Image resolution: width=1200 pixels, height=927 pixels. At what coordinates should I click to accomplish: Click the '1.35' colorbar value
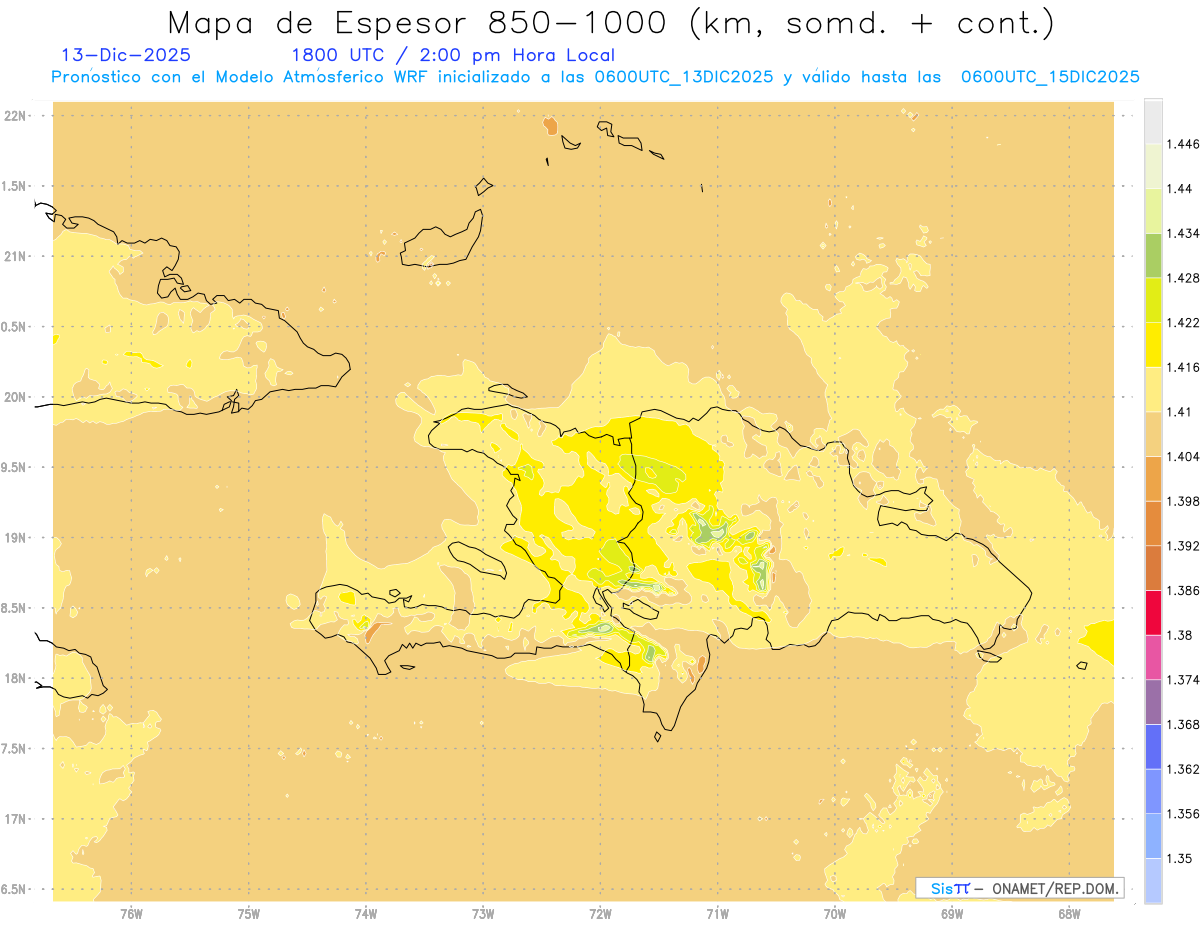coord(1179,858)
